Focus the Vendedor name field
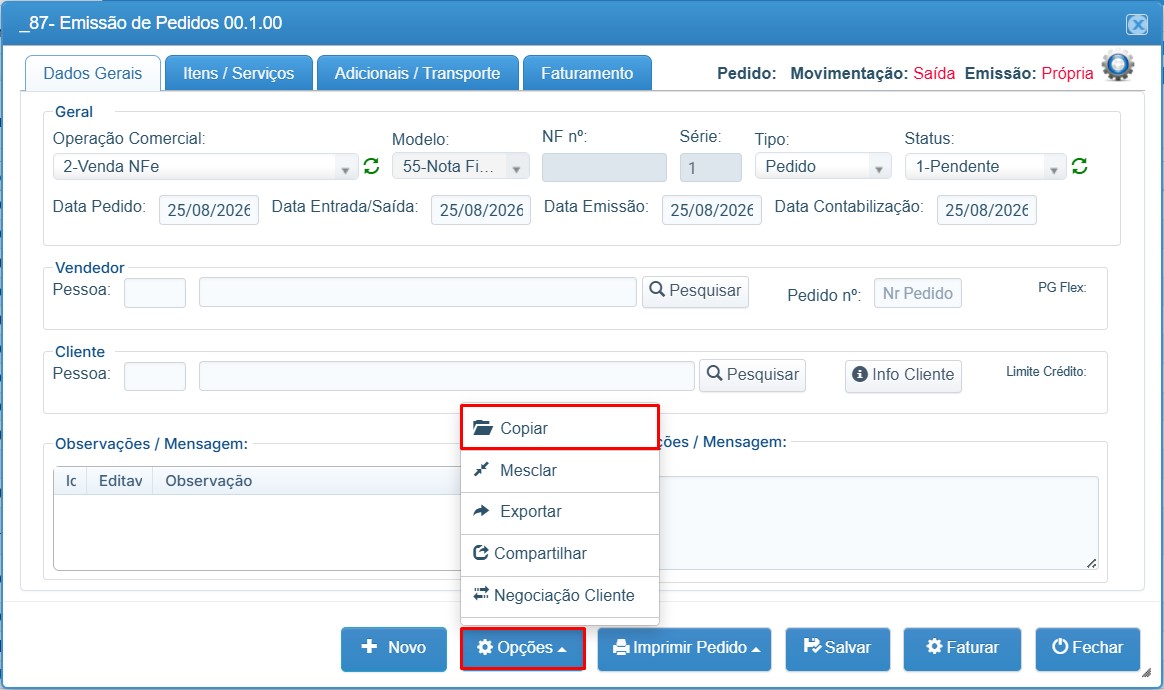This screenshot has height=690, width=1164. [418, 292]
